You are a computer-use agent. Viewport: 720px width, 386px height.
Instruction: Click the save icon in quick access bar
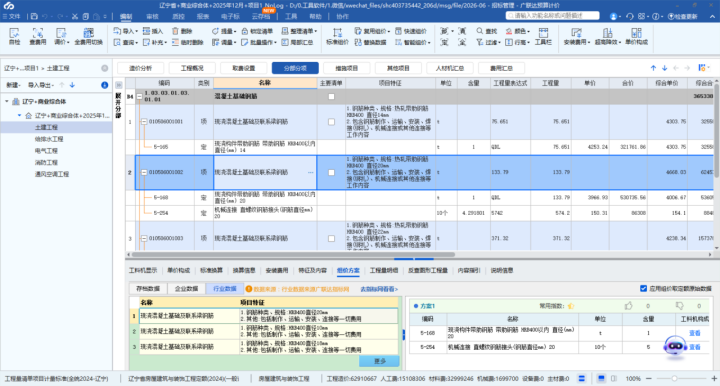tap(34, 16)
